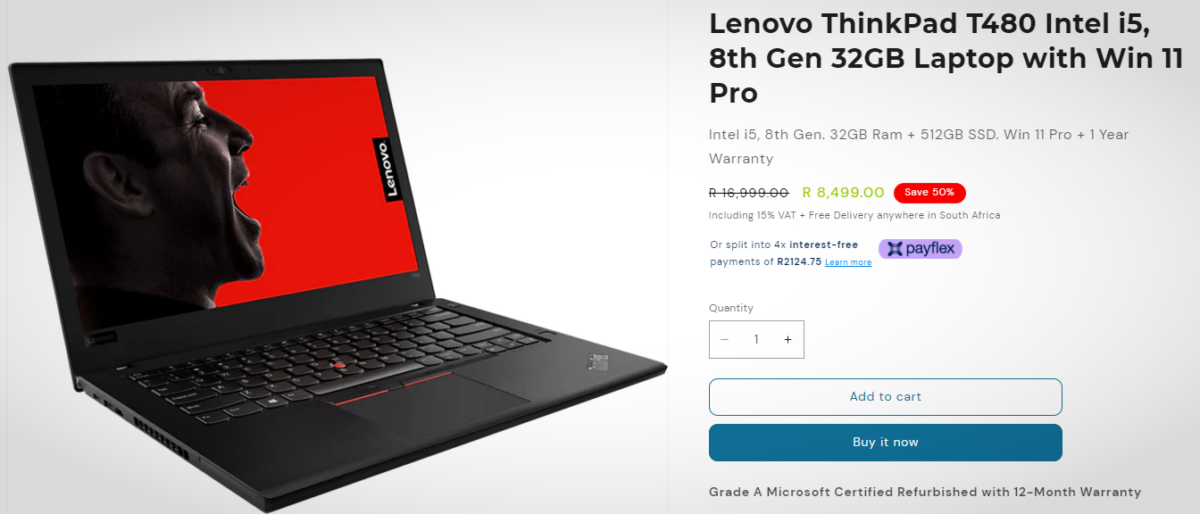Screen dimensions: 1200x514
Task: Add the ThinkPad T480 to cart
Action: point(885,397)
